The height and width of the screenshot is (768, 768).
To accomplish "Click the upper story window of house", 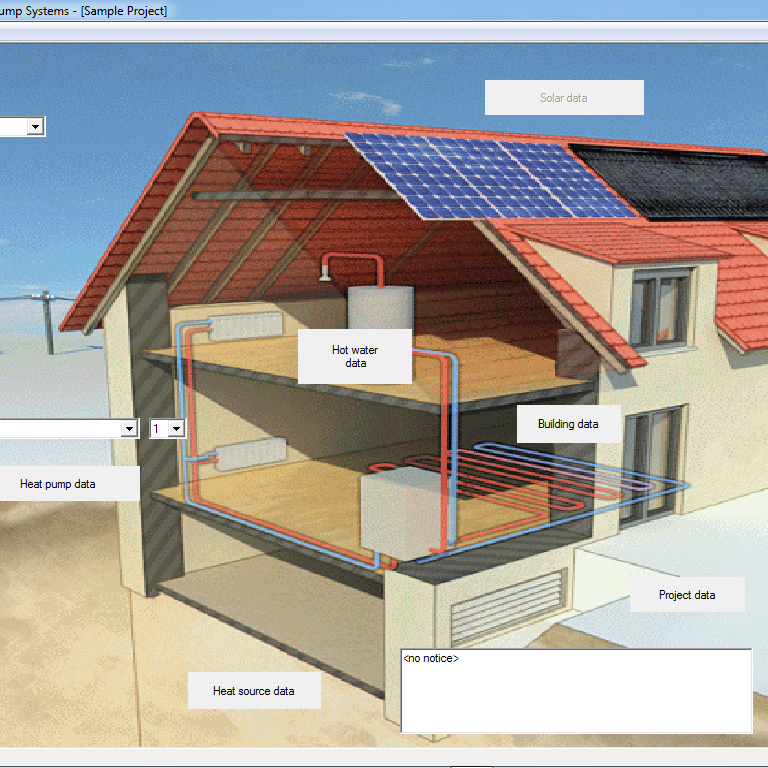I will [660, 306].
